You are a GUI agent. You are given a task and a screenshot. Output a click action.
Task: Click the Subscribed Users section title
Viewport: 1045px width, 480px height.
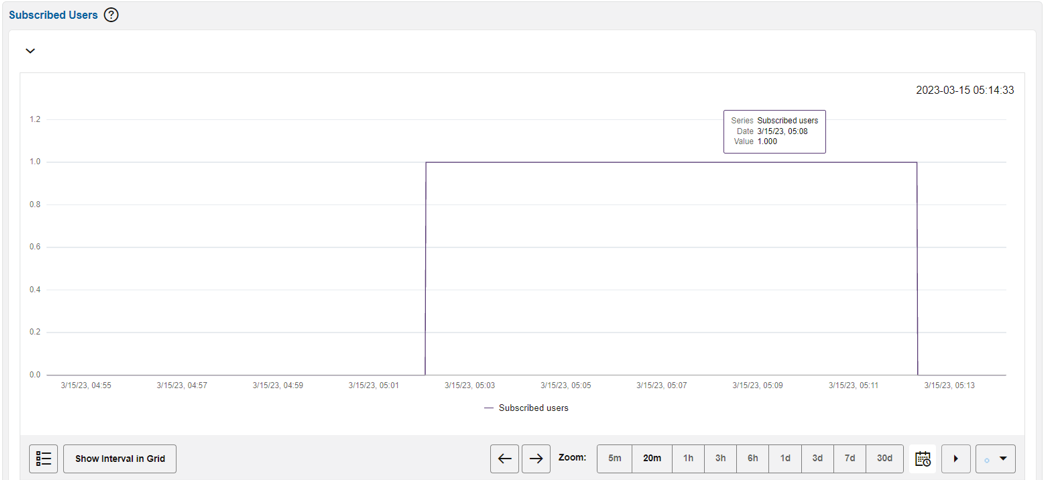[x=53, y=15]
